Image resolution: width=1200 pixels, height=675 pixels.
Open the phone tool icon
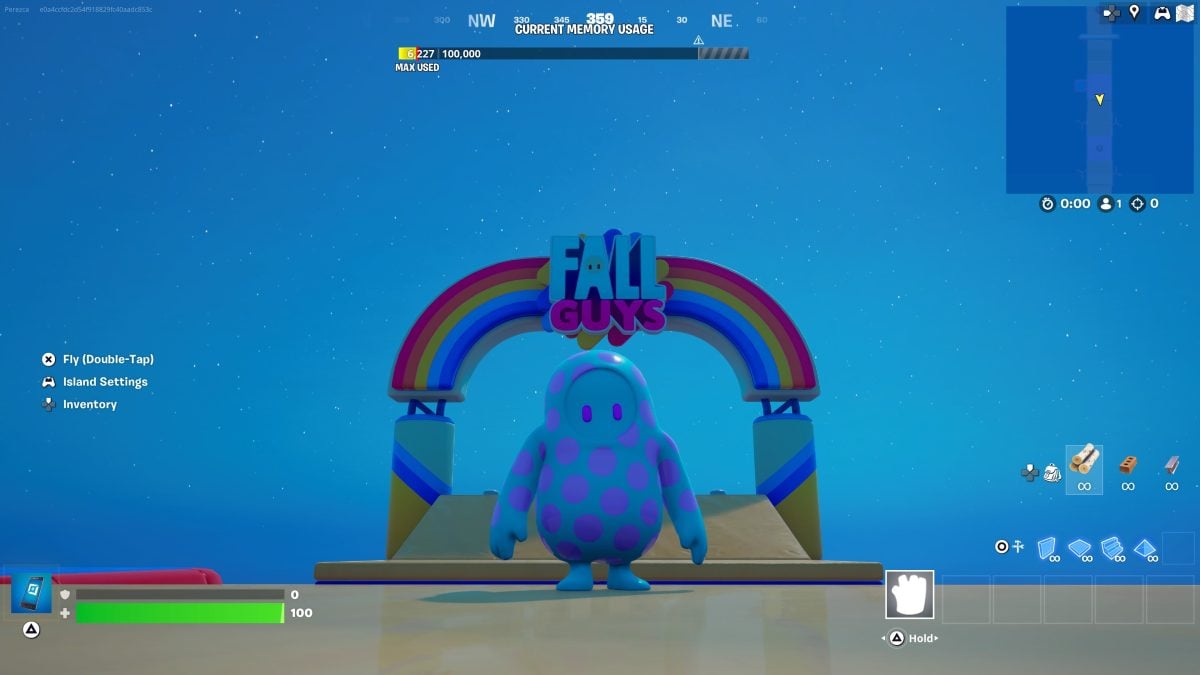pos(31,593)
